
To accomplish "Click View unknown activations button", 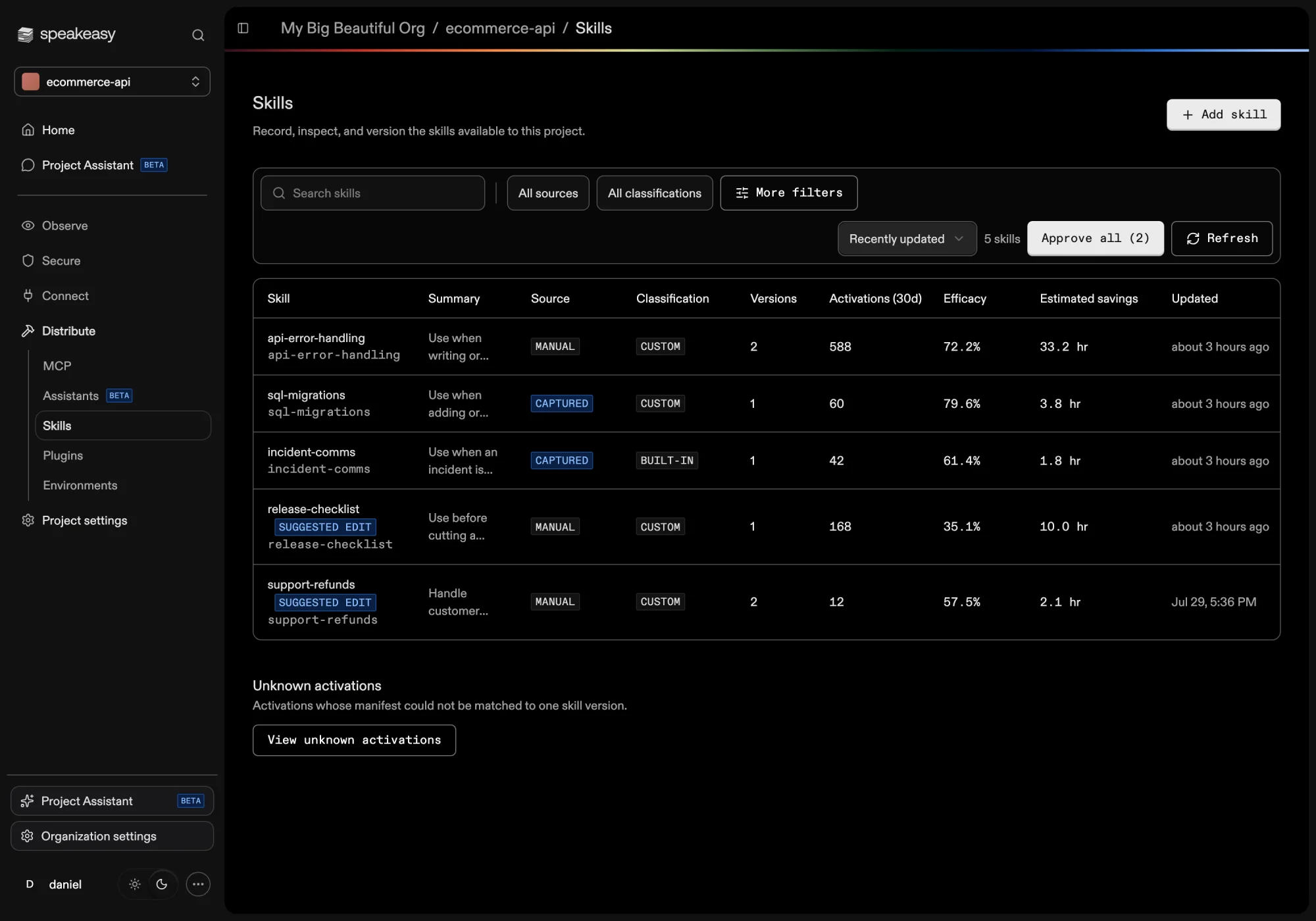I will [x=354, y=741].
